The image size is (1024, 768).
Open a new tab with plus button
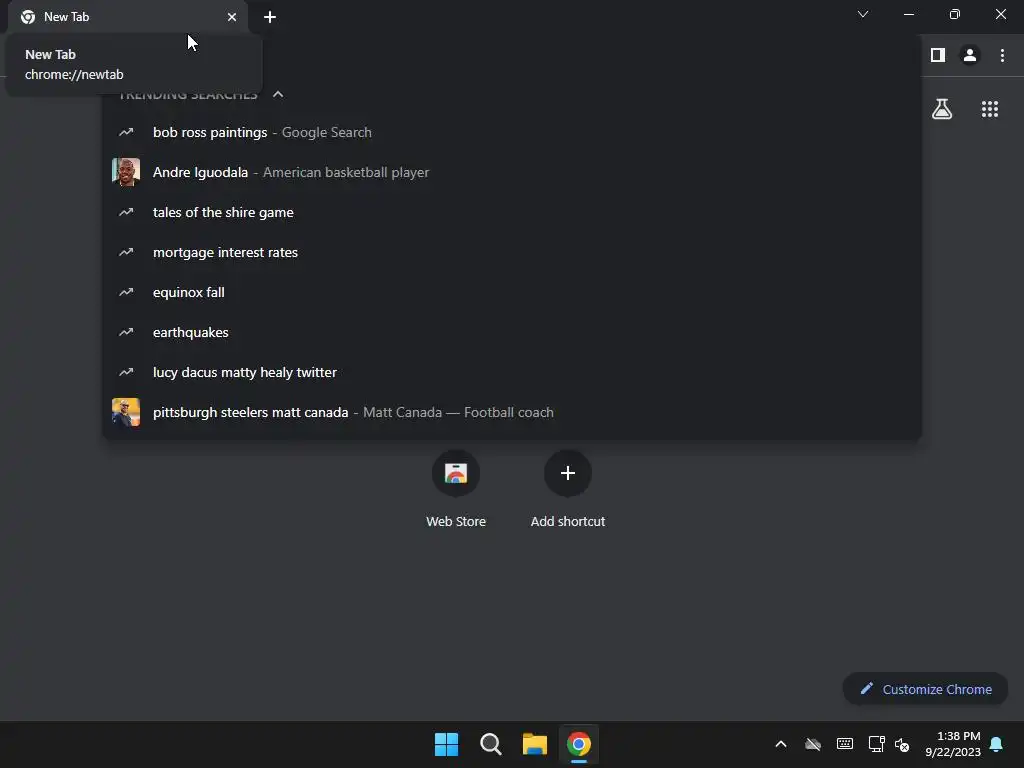click(270, 17)
